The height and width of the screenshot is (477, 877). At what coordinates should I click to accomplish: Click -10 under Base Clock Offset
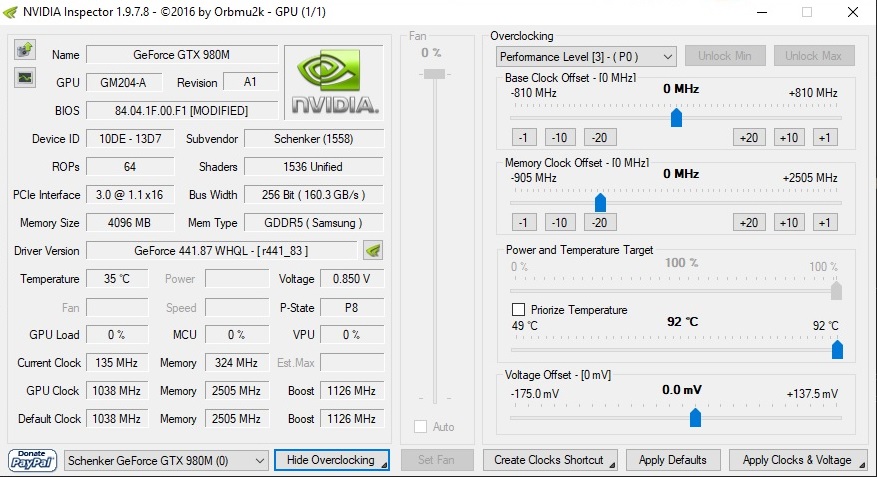[559, 138]
